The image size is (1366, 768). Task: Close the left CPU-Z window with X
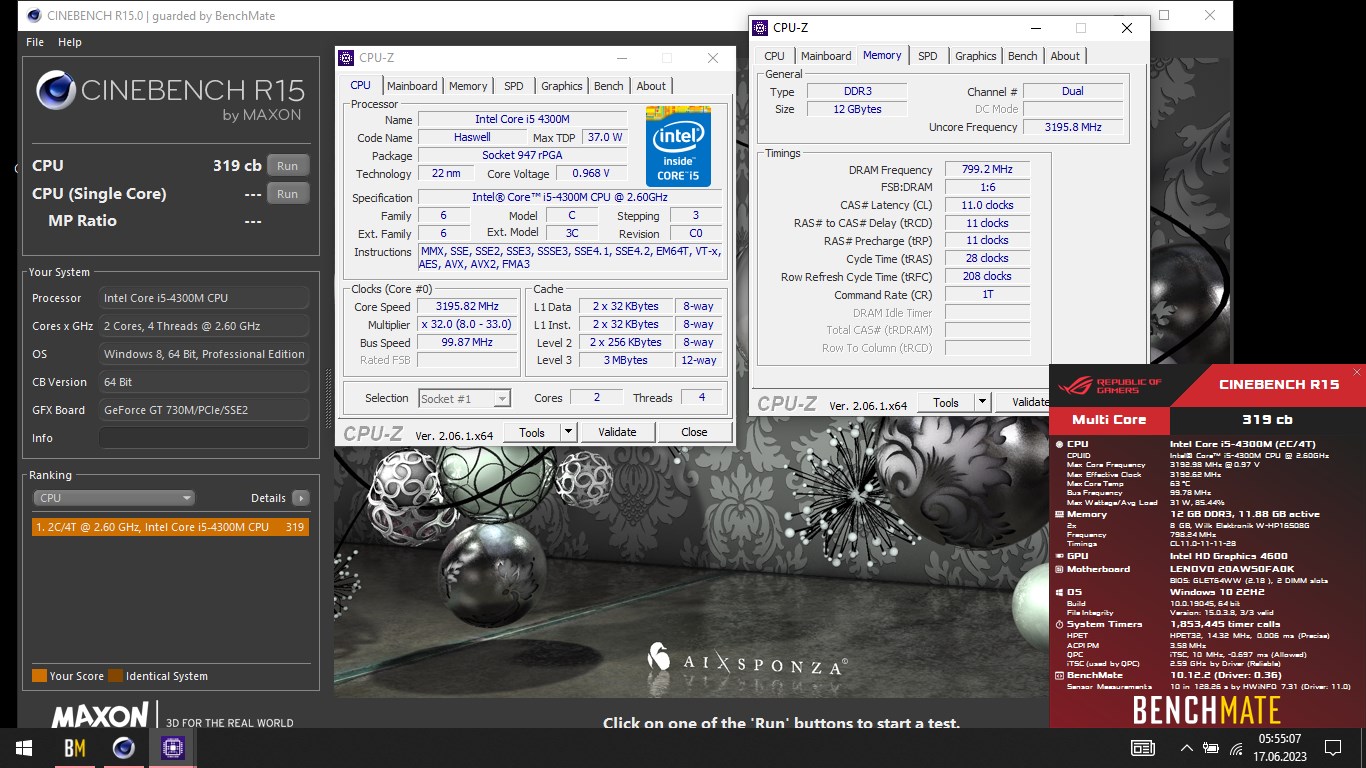[x=713, y=58]
